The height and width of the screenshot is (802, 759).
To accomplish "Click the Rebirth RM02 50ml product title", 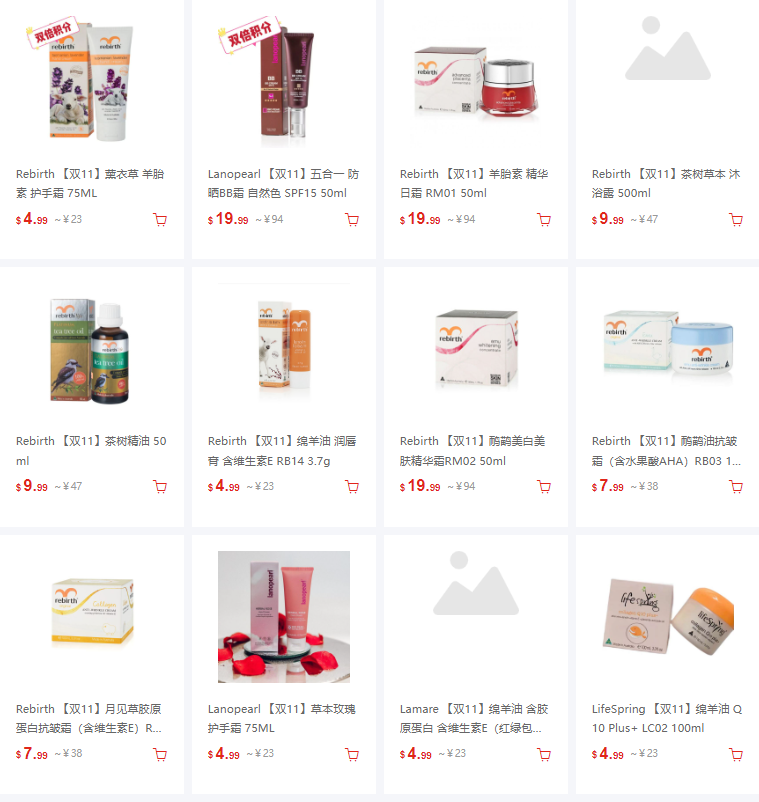I will click(x=473, y=451).
